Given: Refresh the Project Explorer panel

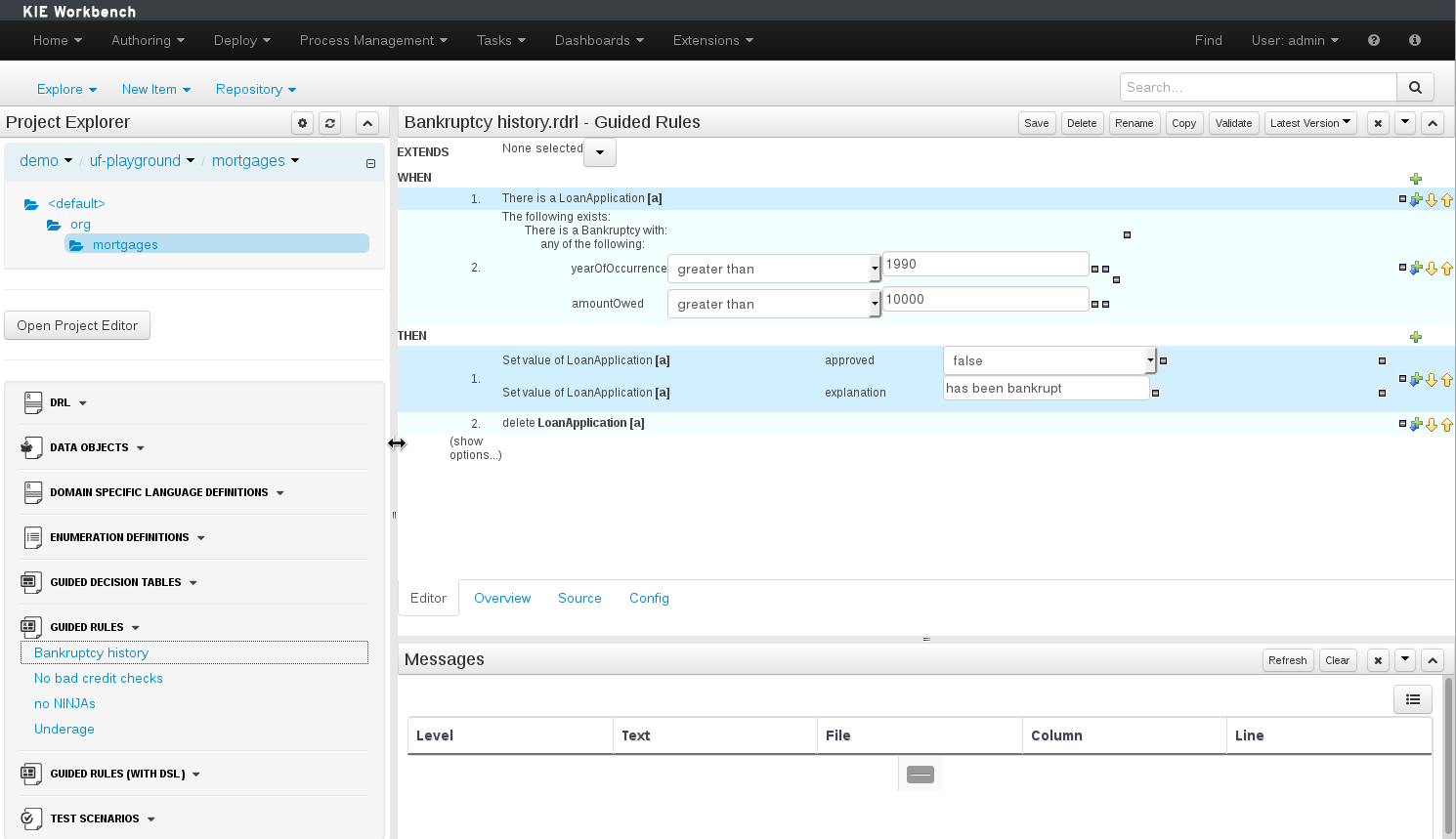Looking at the screenshot, I should [330, 123].
